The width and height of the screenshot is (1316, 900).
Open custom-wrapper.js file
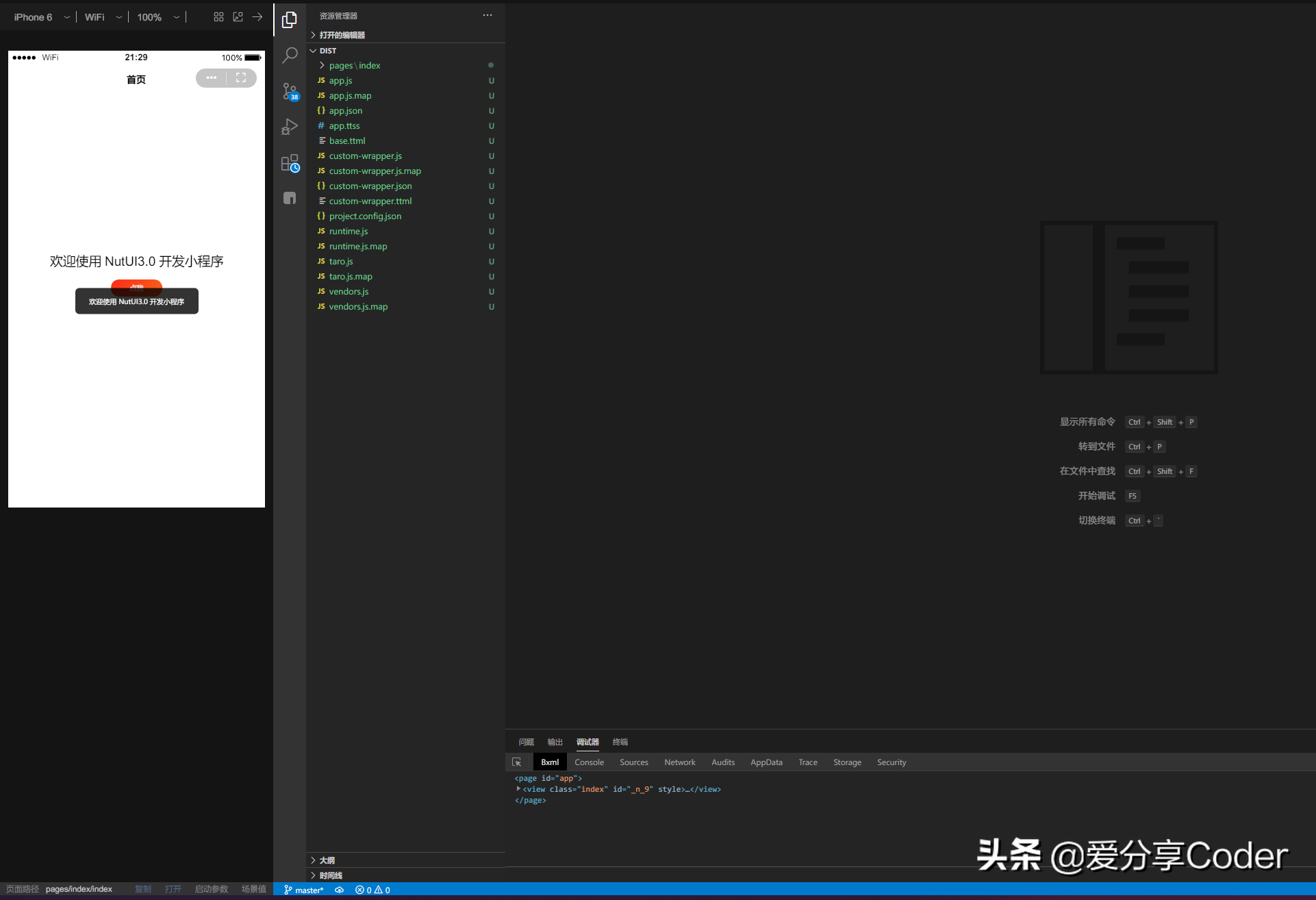click(x=405, y=156)
